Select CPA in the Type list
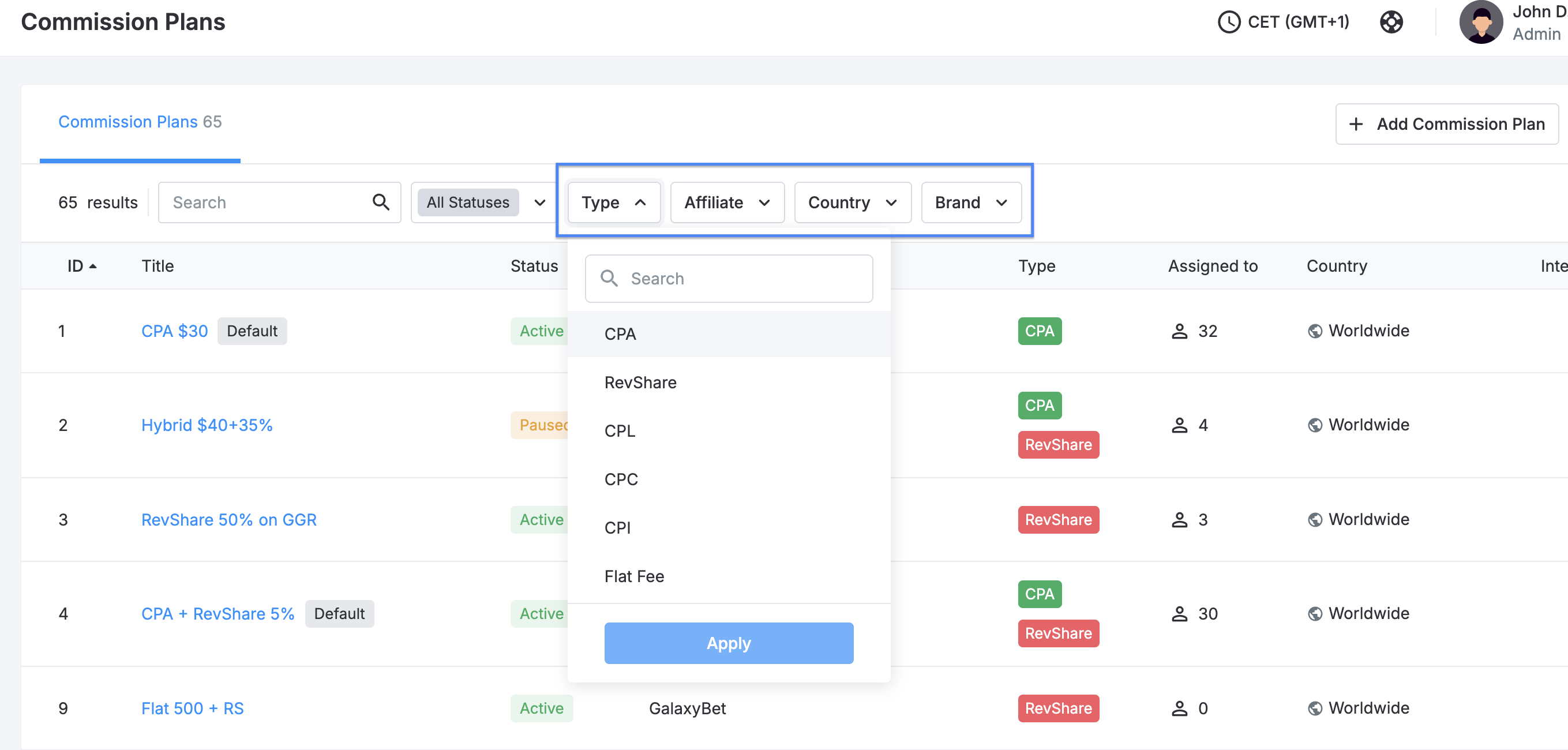Viewport: 1568px width, 750px height. tap(729, 333)
